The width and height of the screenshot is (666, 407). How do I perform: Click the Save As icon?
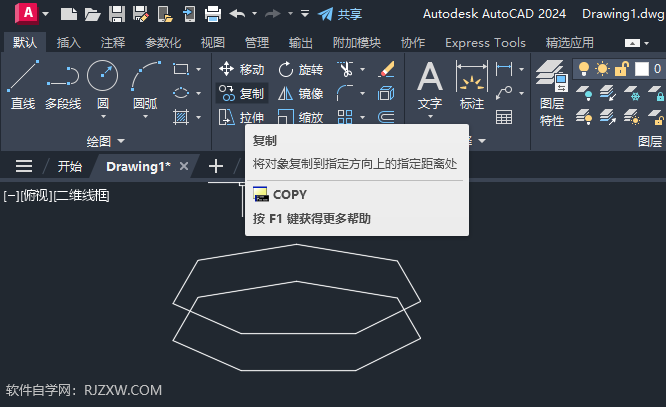coord(141,14)
